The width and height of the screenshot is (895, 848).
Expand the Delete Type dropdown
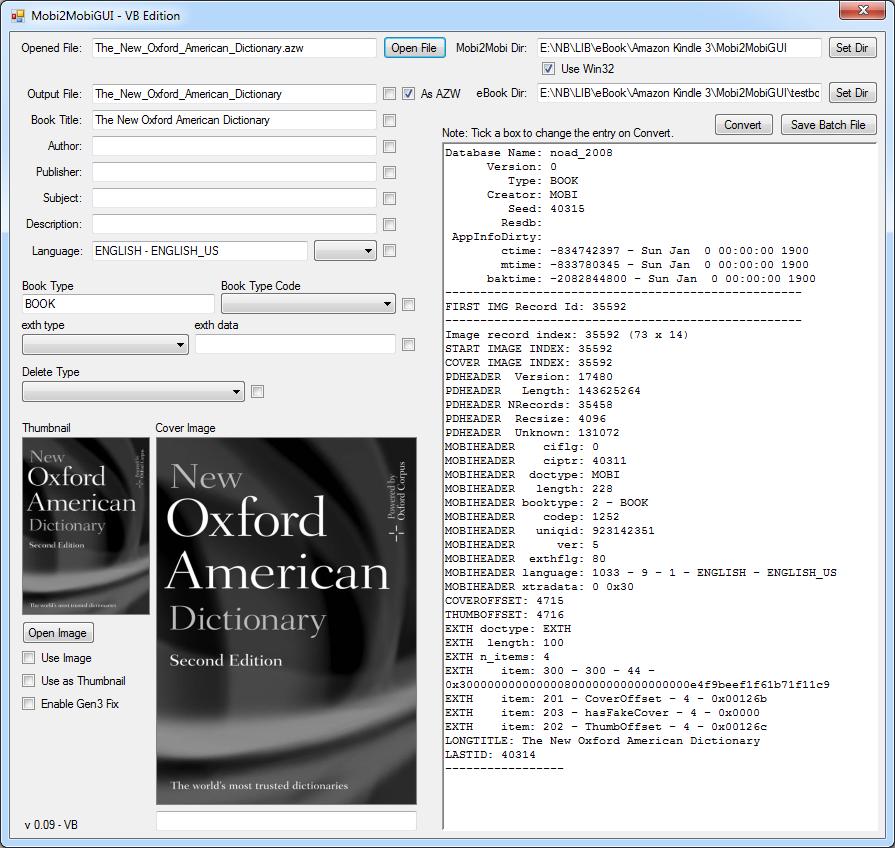tap(133, 392)
